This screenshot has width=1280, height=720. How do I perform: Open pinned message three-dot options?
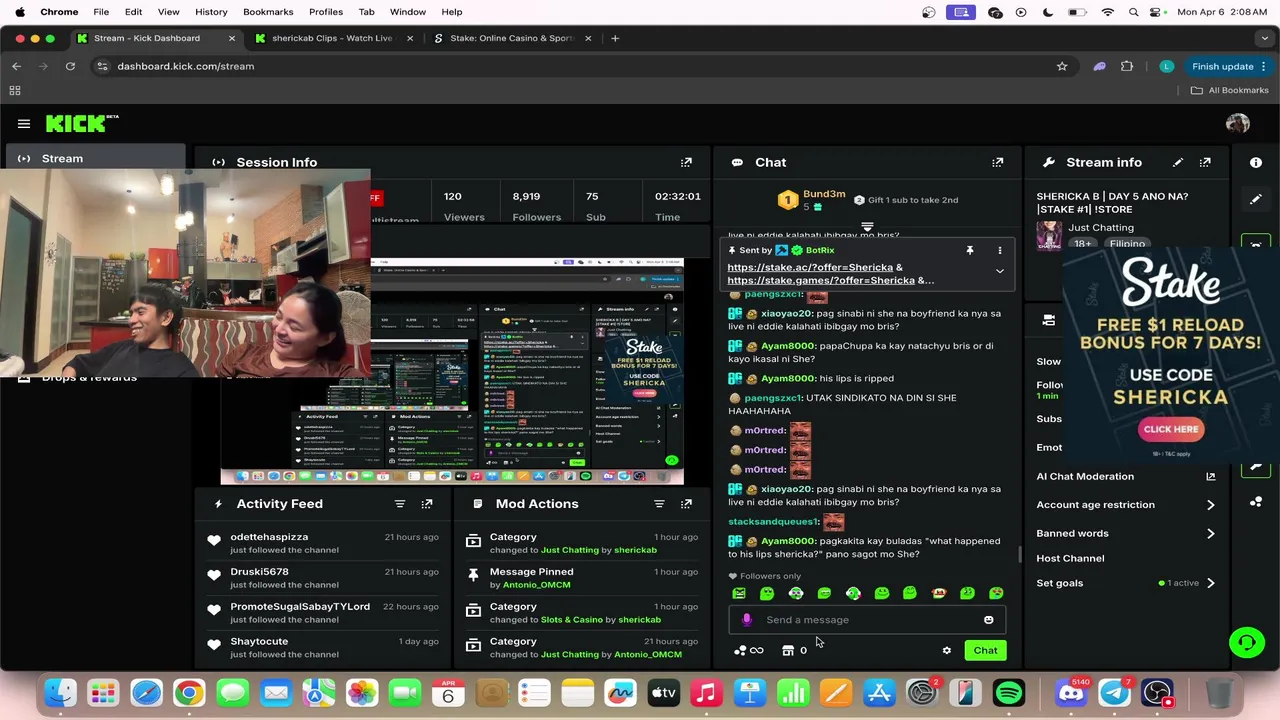[x=999, y=250]
